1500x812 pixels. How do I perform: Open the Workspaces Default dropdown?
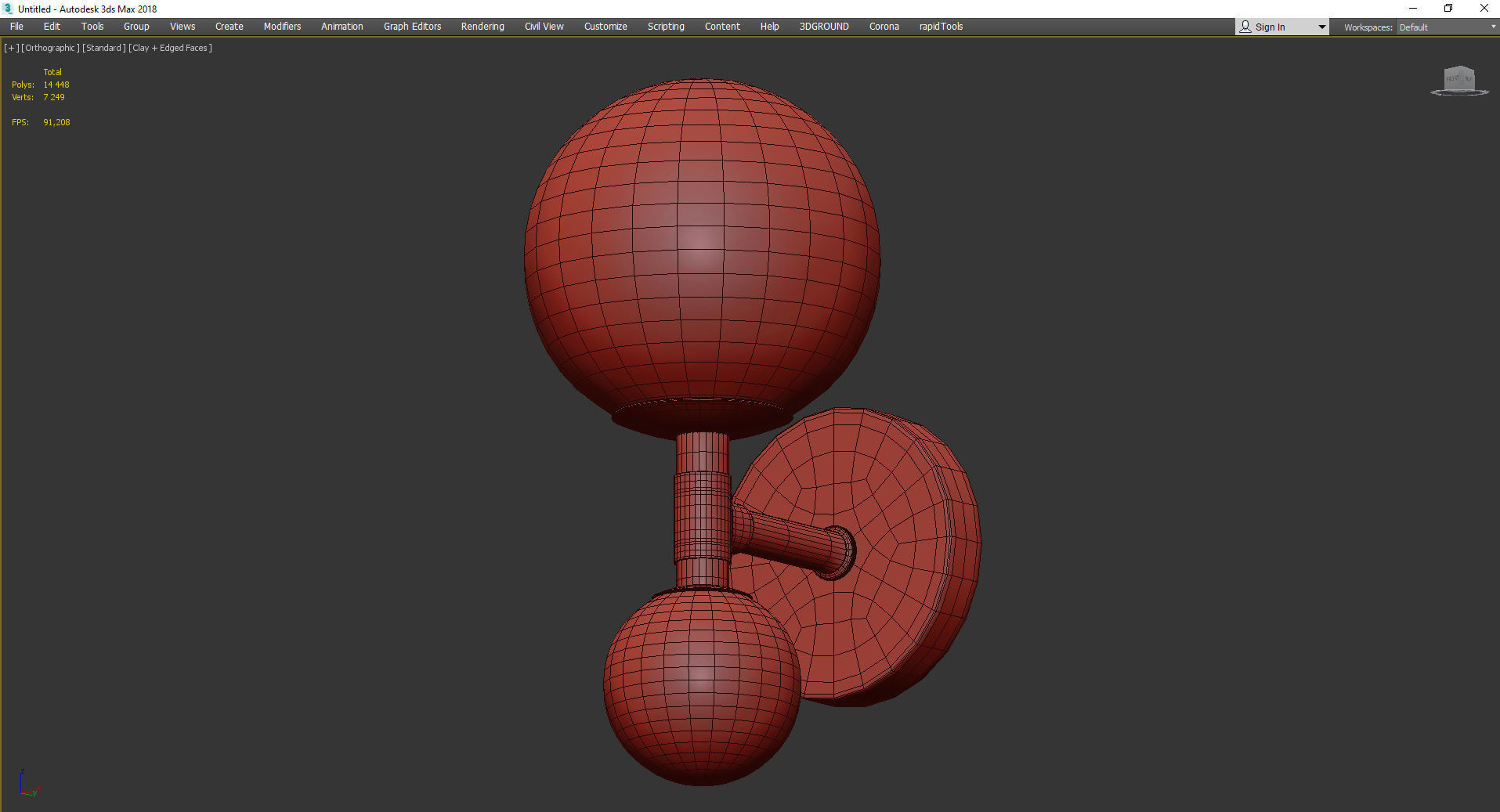point(1447,27)
